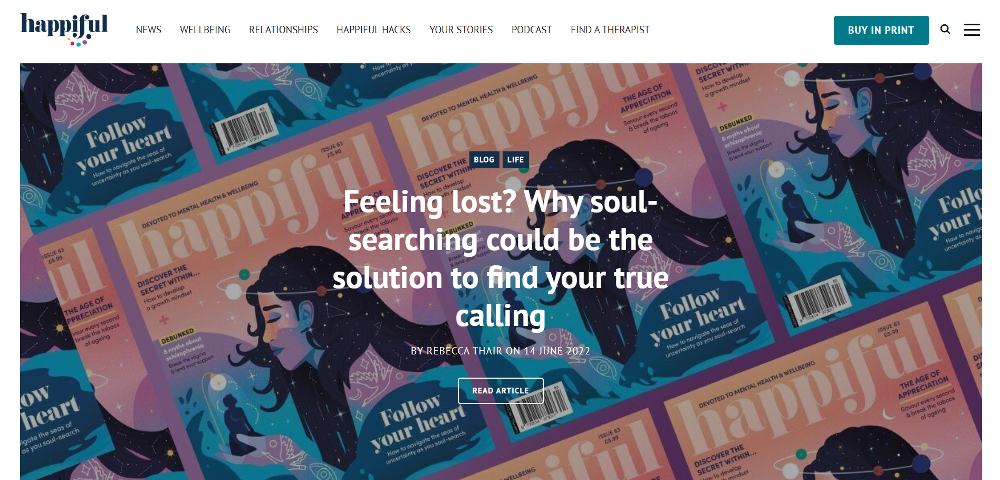Click the Happiful logo in header

64,29
